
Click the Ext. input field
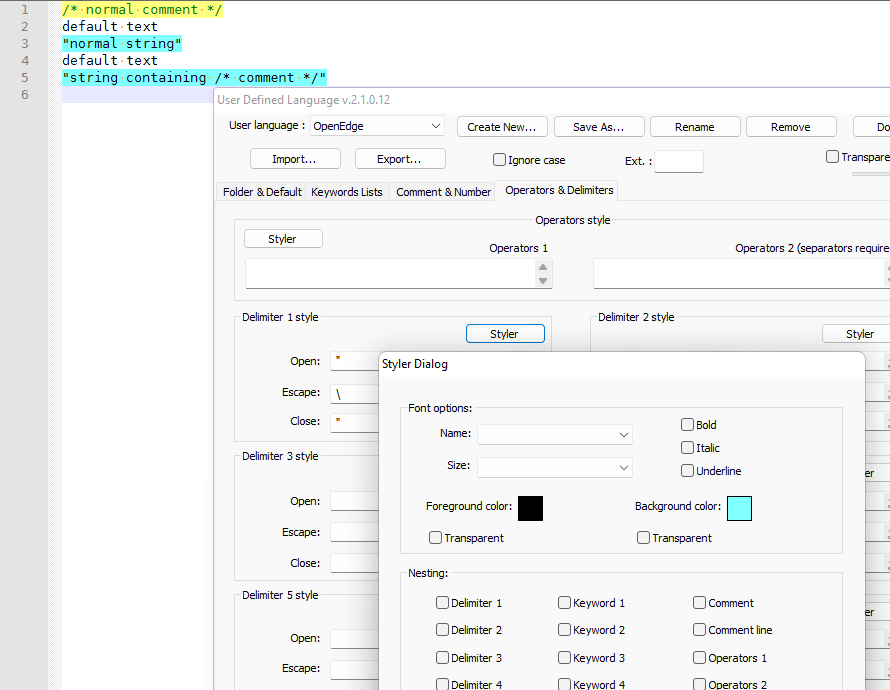click(679, 161)
